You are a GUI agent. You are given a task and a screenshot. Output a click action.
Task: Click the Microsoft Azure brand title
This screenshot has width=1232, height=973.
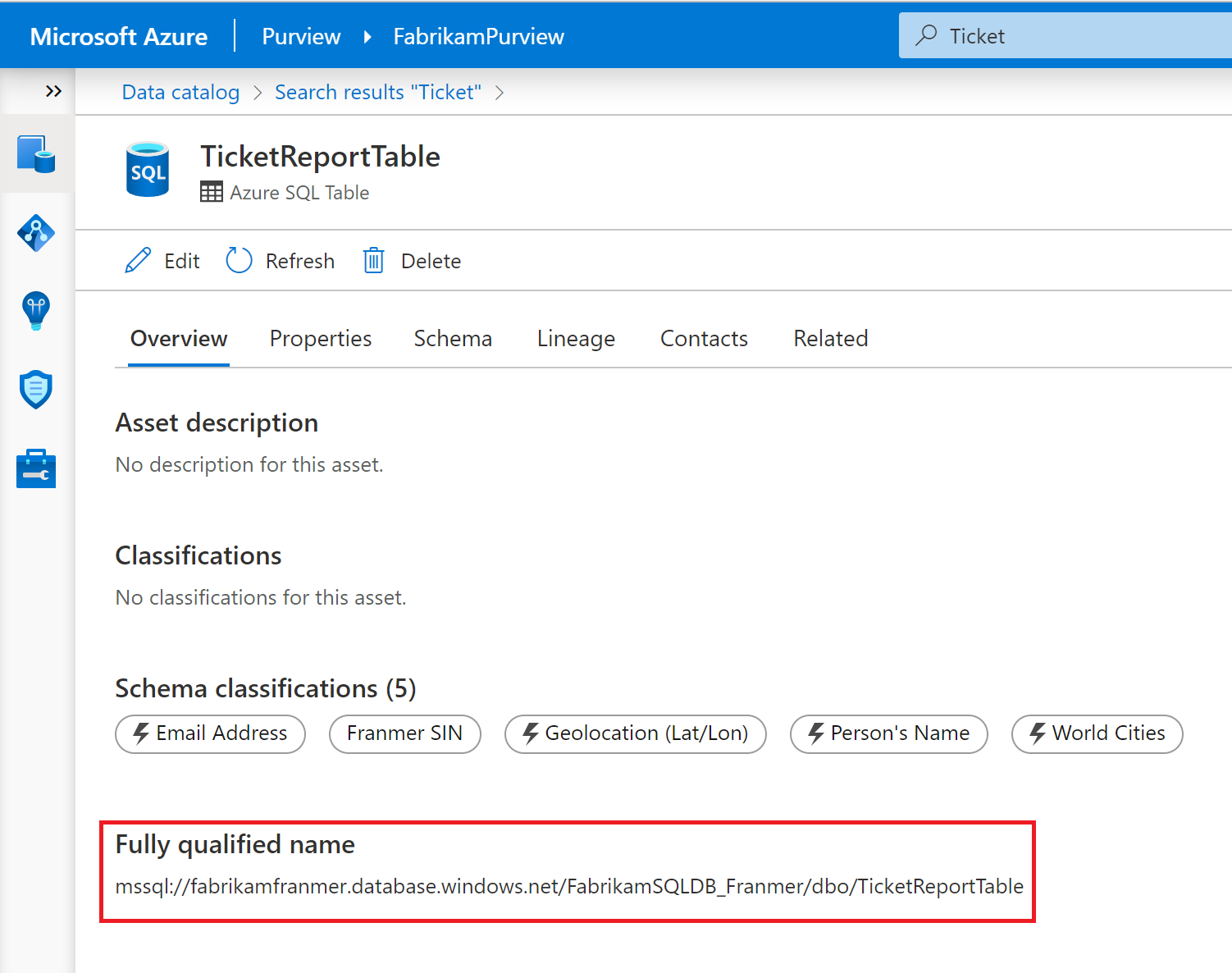coord(119,36)
